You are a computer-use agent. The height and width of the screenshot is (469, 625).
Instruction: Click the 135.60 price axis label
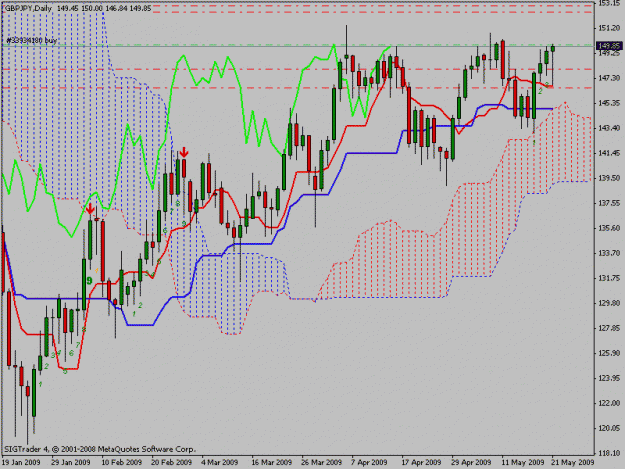click(x=609, y=228)
